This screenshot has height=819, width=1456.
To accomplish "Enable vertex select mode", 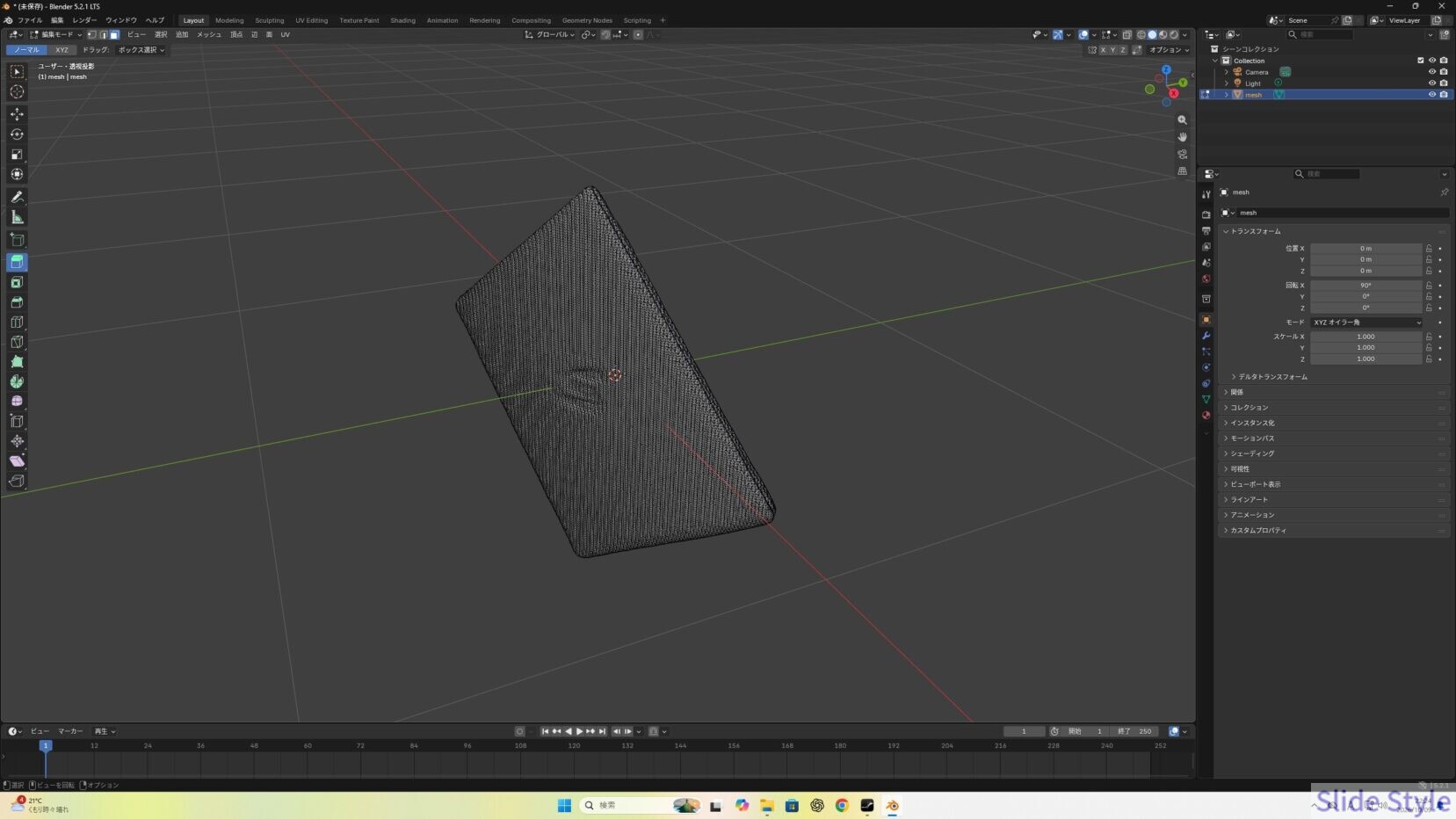I will 91,35.
